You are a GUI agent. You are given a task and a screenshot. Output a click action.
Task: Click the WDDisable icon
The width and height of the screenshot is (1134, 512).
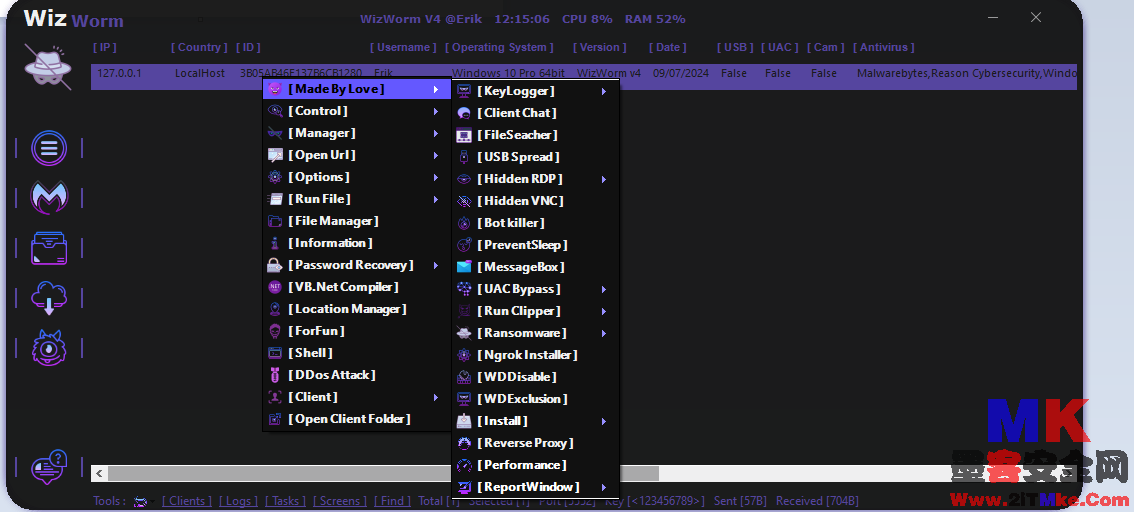[464, 377]
